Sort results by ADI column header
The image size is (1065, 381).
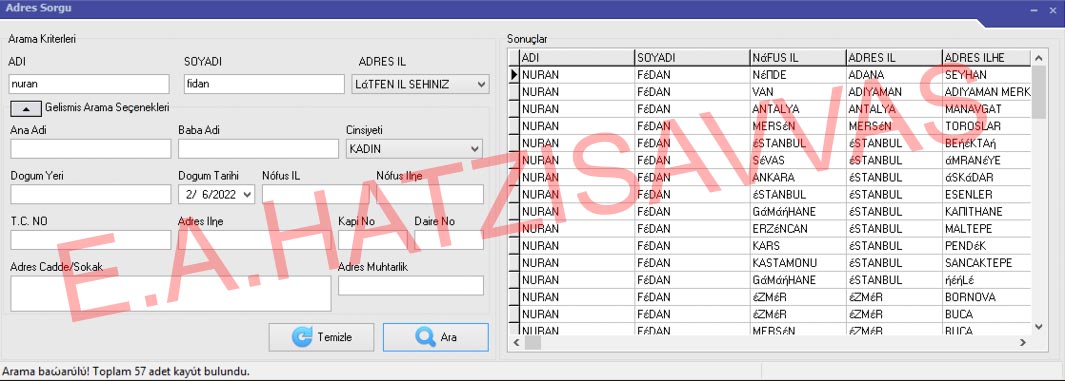pos(577,58)
